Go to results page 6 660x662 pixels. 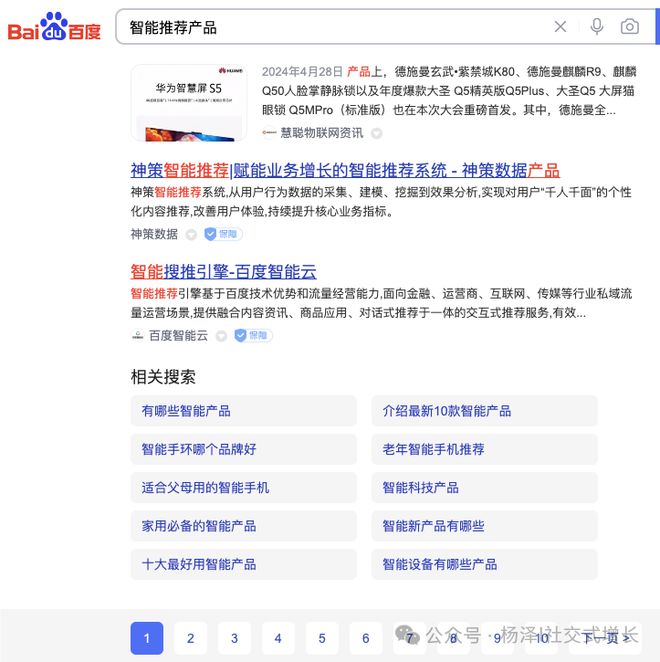pyautogui.click(x=366, y=638)
